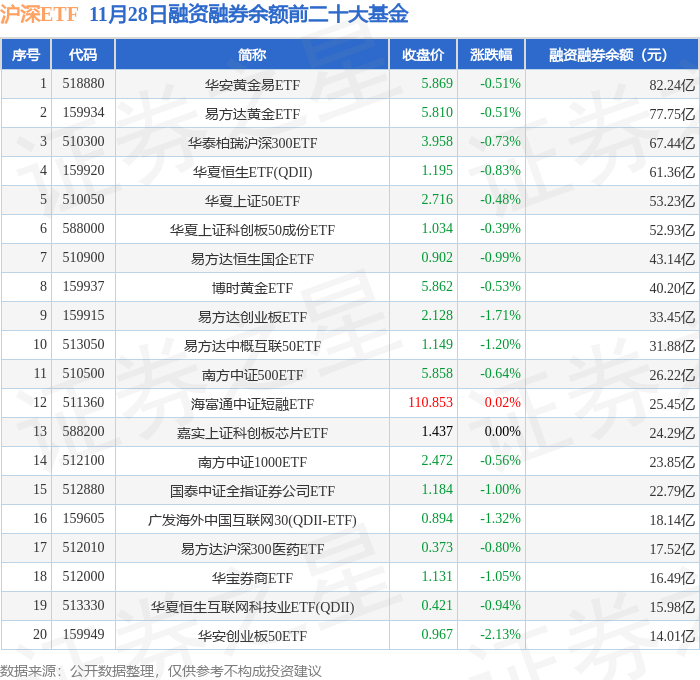Select fund code 518880
The width and height of the screenshot is (700, 680).
click(x=83, y=83)
